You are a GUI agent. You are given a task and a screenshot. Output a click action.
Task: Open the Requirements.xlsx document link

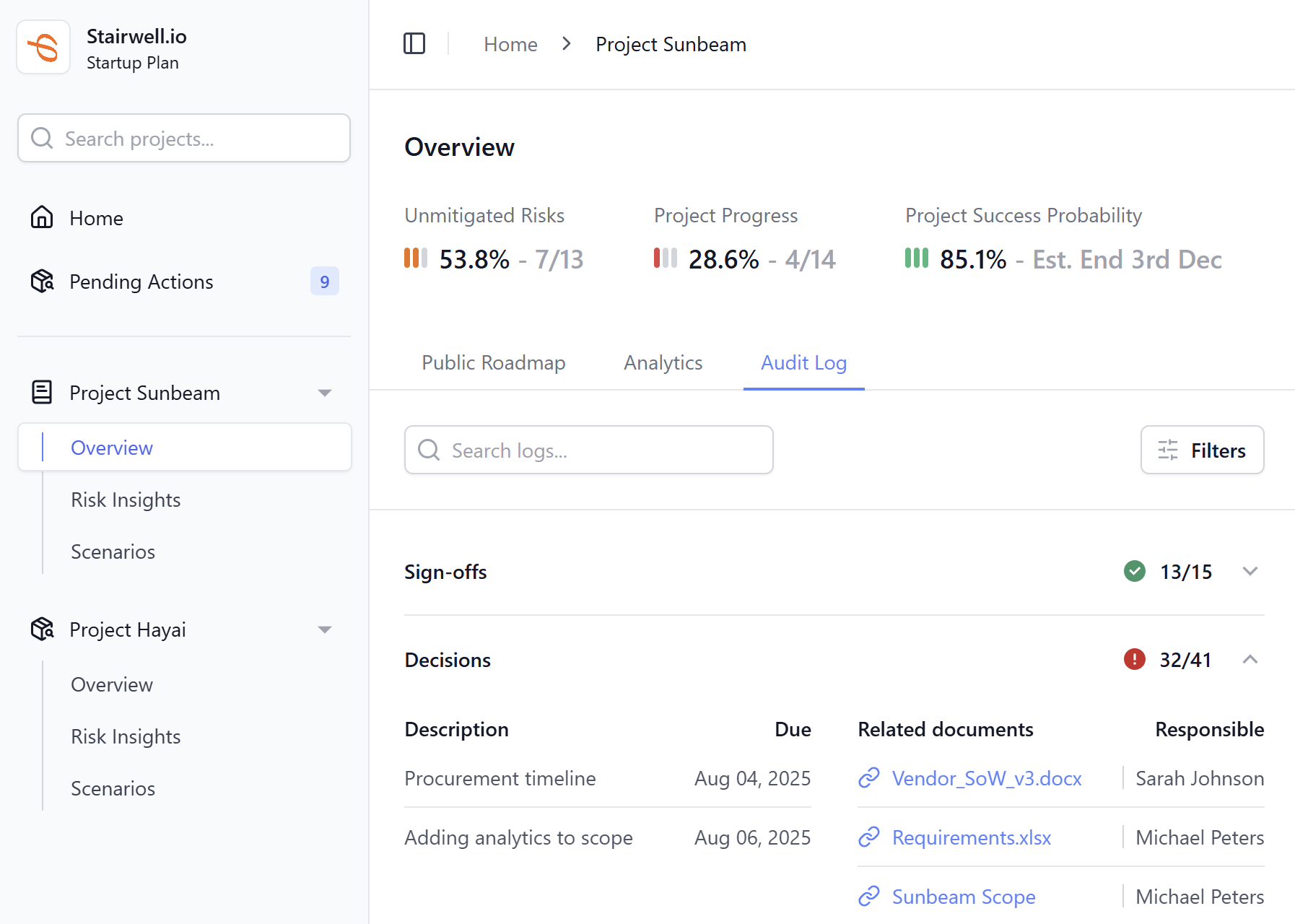(971, 837)
